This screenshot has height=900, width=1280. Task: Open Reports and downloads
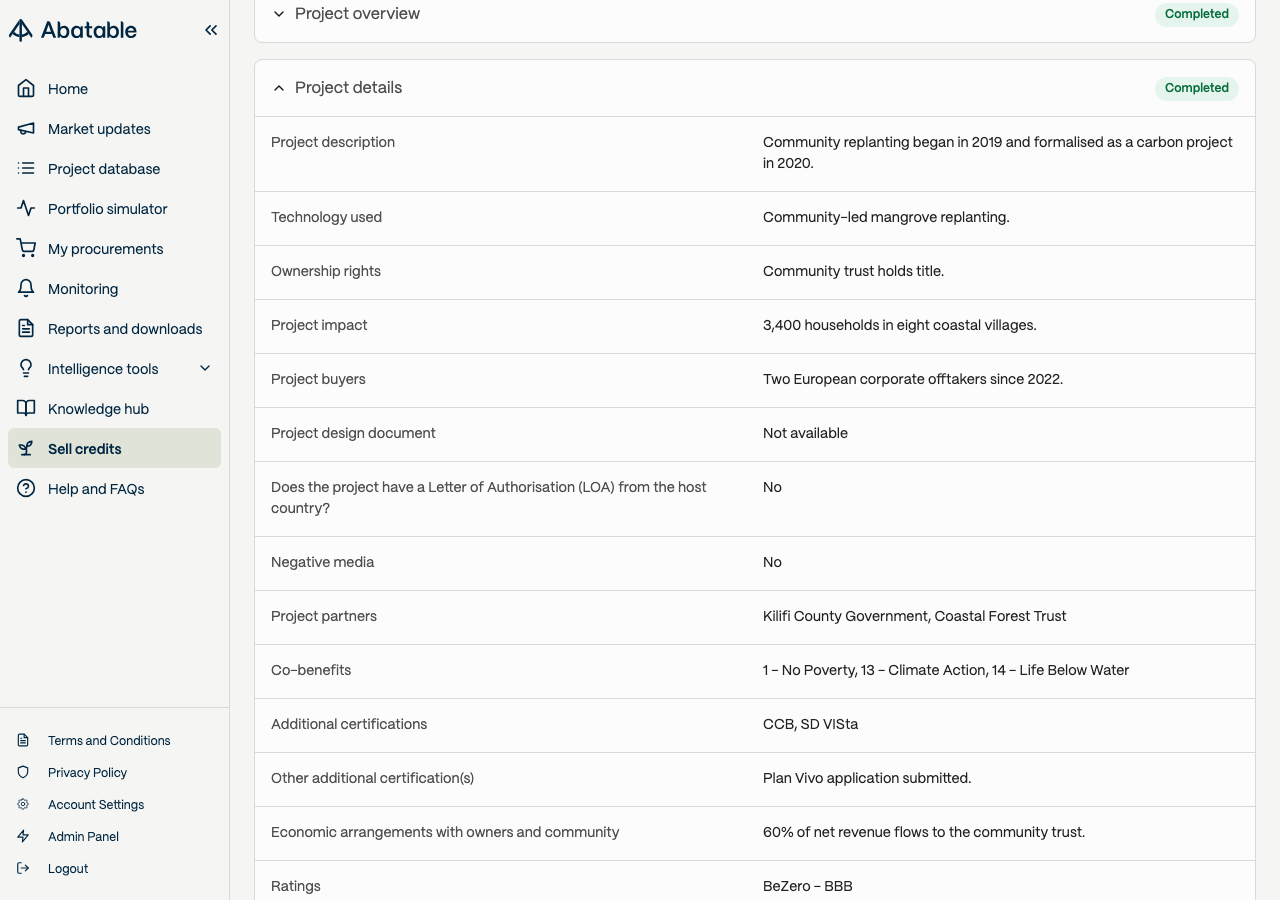[114, 329]
